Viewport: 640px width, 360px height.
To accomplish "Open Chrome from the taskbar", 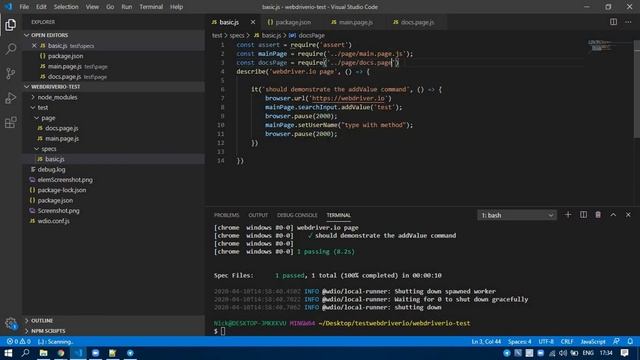I will (61, 353).
